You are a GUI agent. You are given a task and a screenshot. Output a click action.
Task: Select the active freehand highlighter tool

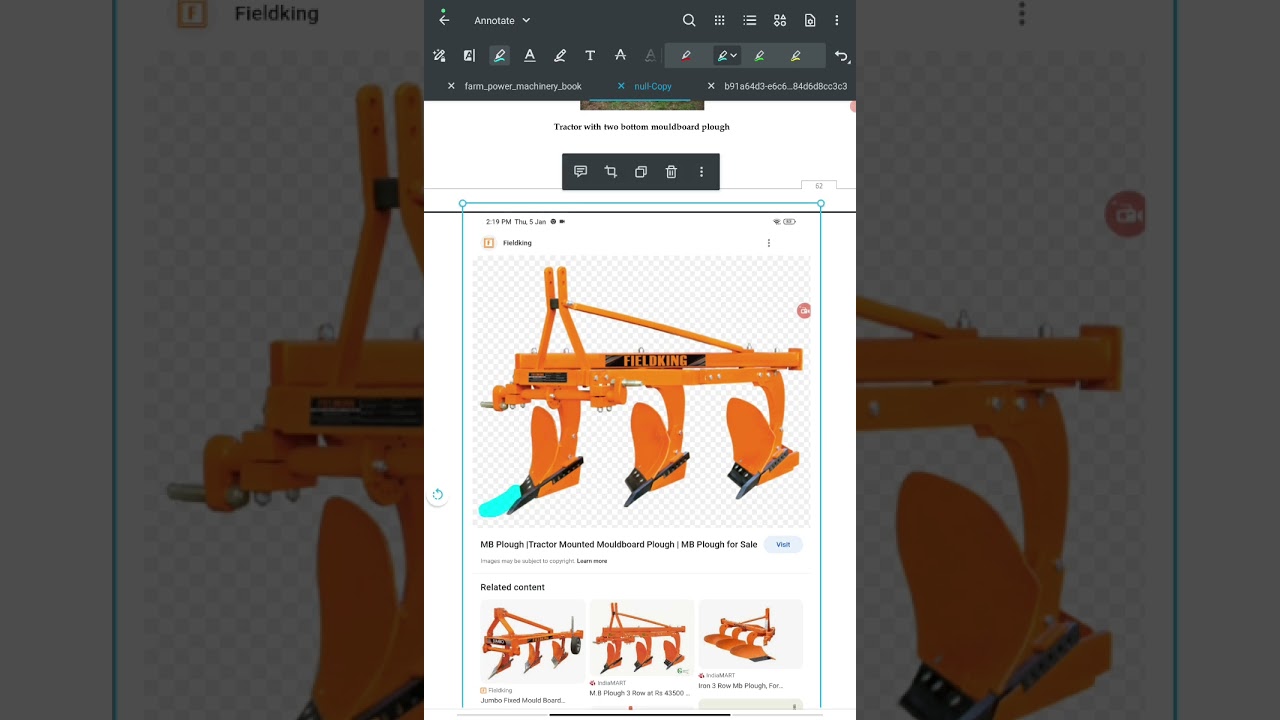[499, 56]
